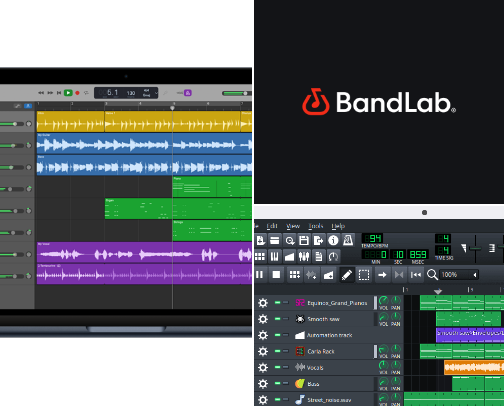Open the Help menu in LMMS
504x406 pixels.
338,226
